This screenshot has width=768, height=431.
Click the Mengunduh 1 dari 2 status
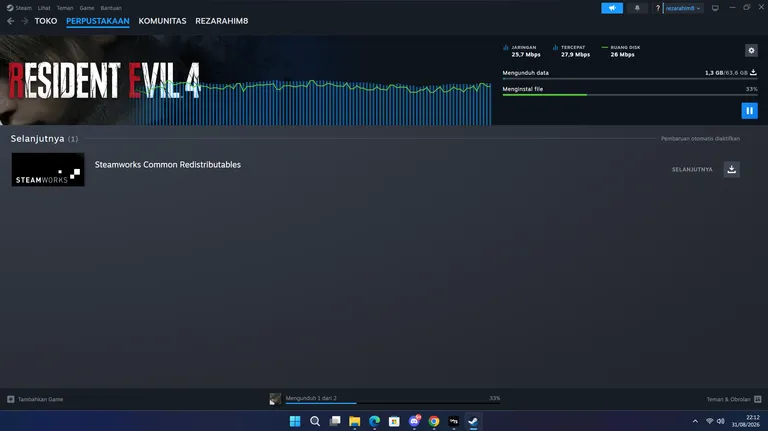click(311, 398)
